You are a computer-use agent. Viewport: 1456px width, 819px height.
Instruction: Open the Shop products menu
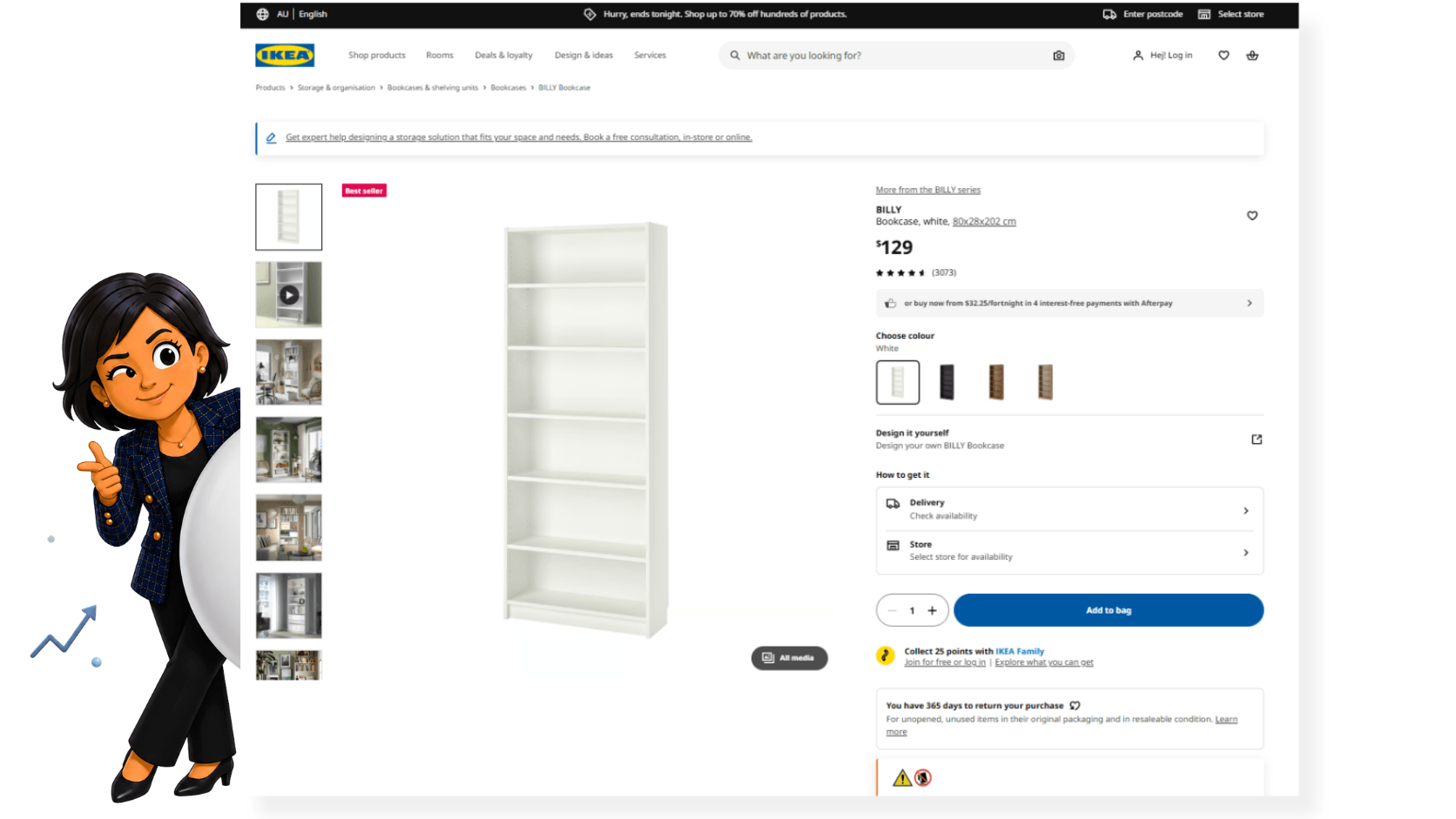377,56
